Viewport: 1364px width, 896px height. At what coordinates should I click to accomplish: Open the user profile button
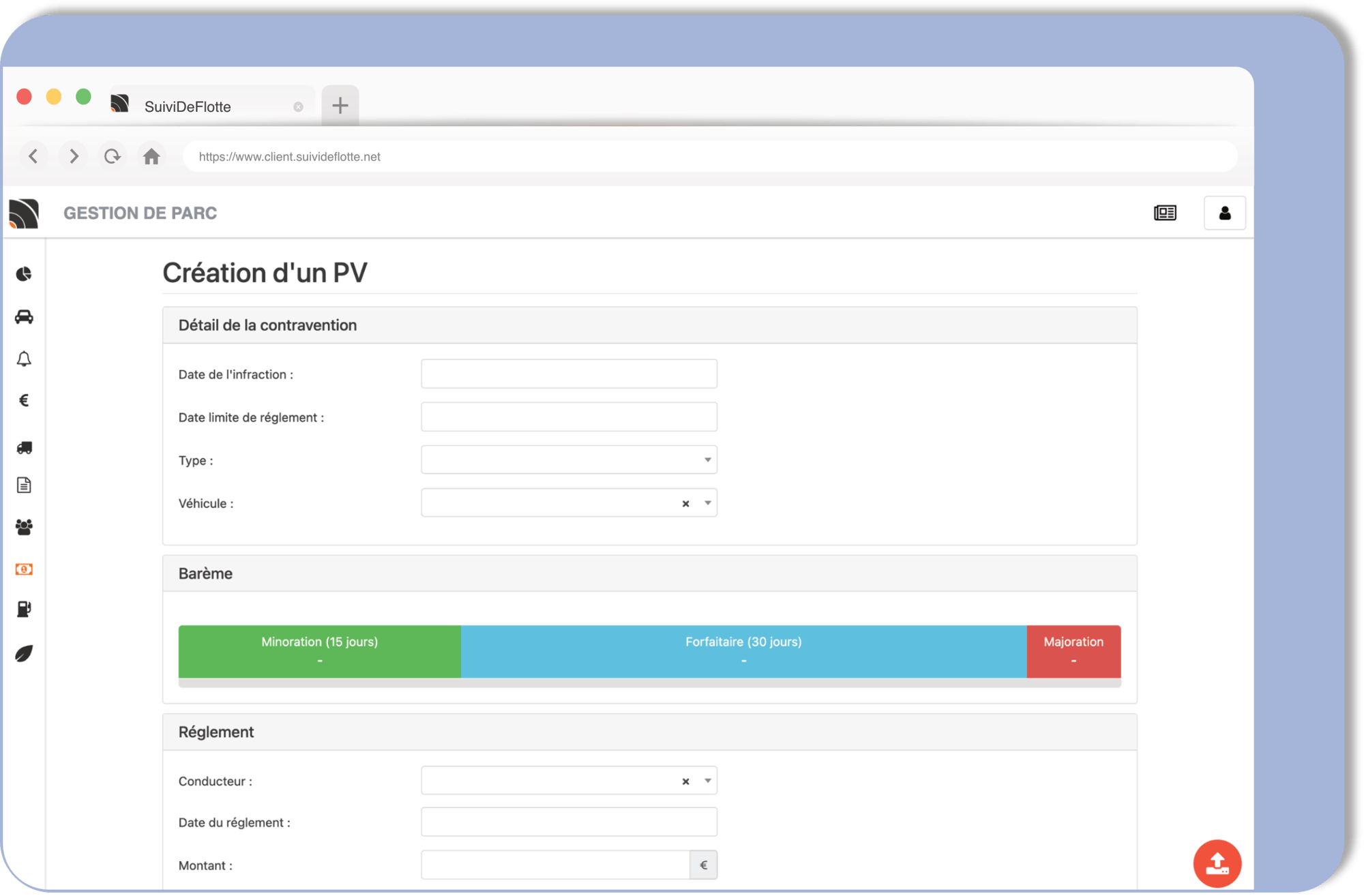[1225, 213]
